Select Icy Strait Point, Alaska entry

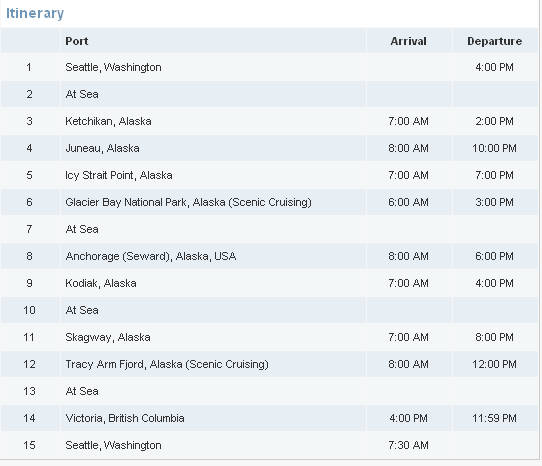tap(119, 175)
